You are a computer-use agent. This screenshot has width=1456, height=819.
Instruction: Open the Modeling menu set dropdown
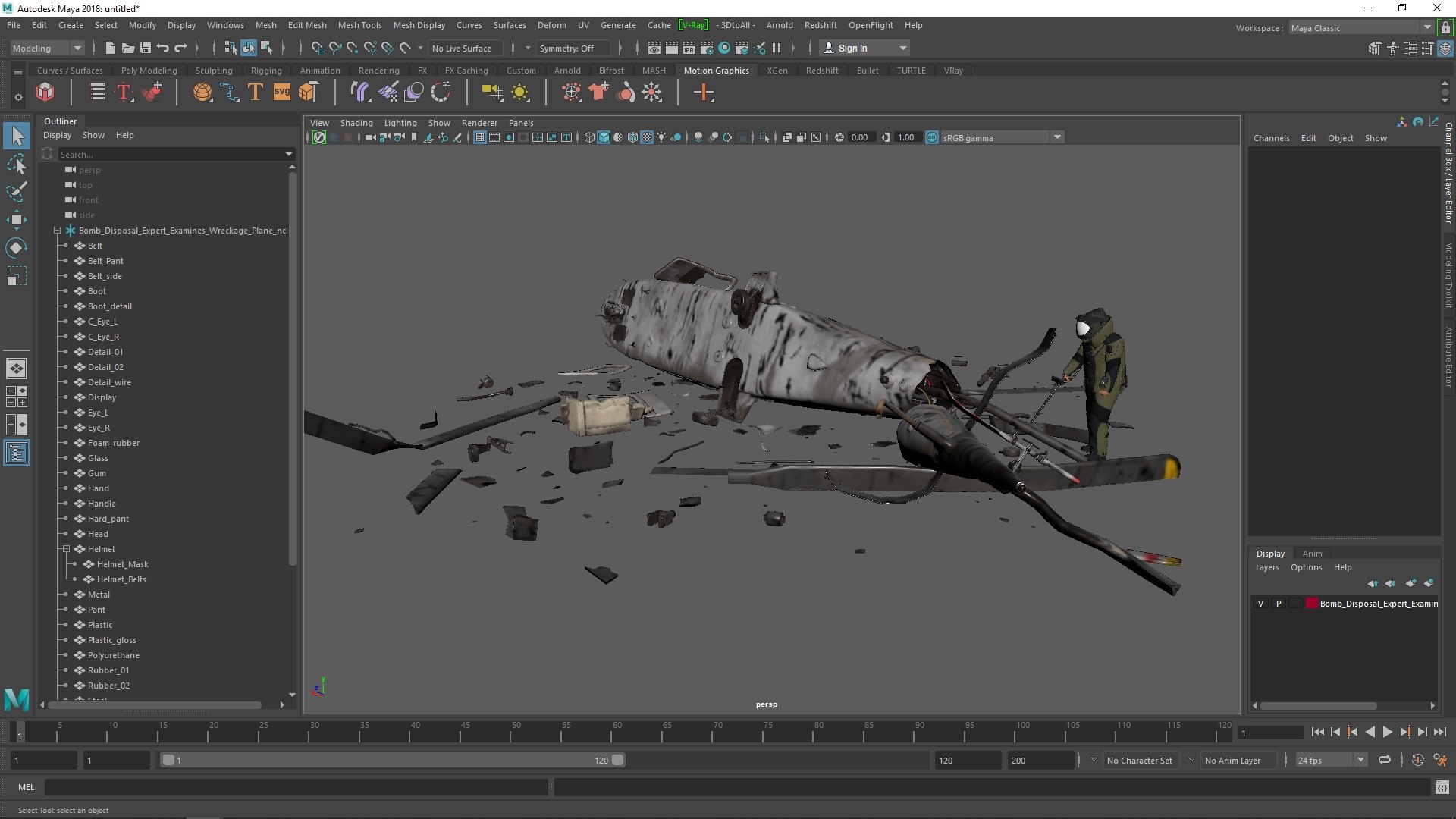(x=47, y=48)
